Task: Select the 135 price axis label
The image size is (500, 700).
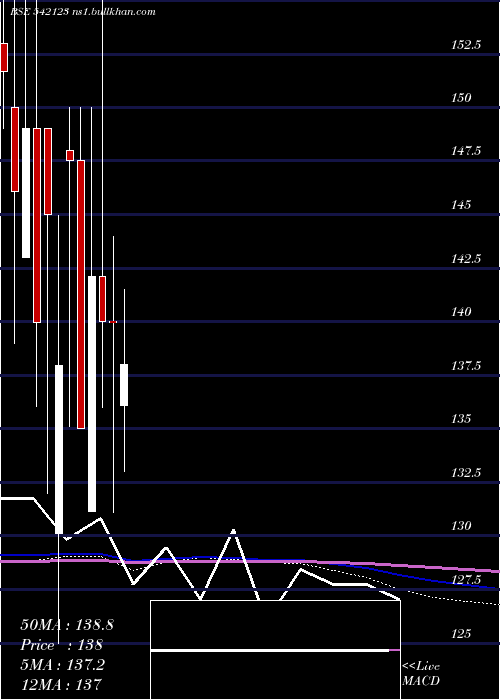Action: click(461, 418)
